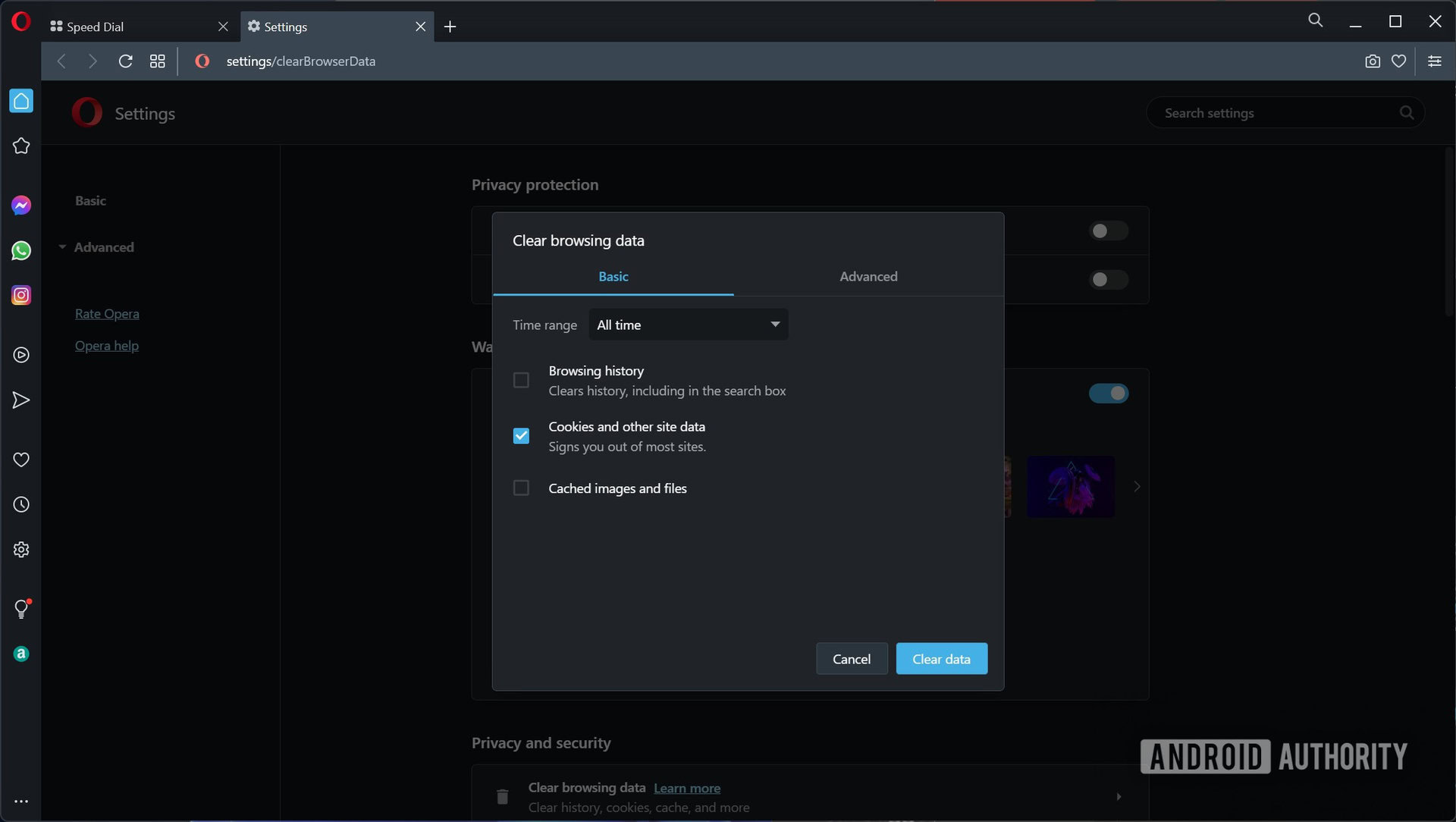Enable the Browsing history checkbox
Screen dimensions: 1456x822
pos(521,381)
